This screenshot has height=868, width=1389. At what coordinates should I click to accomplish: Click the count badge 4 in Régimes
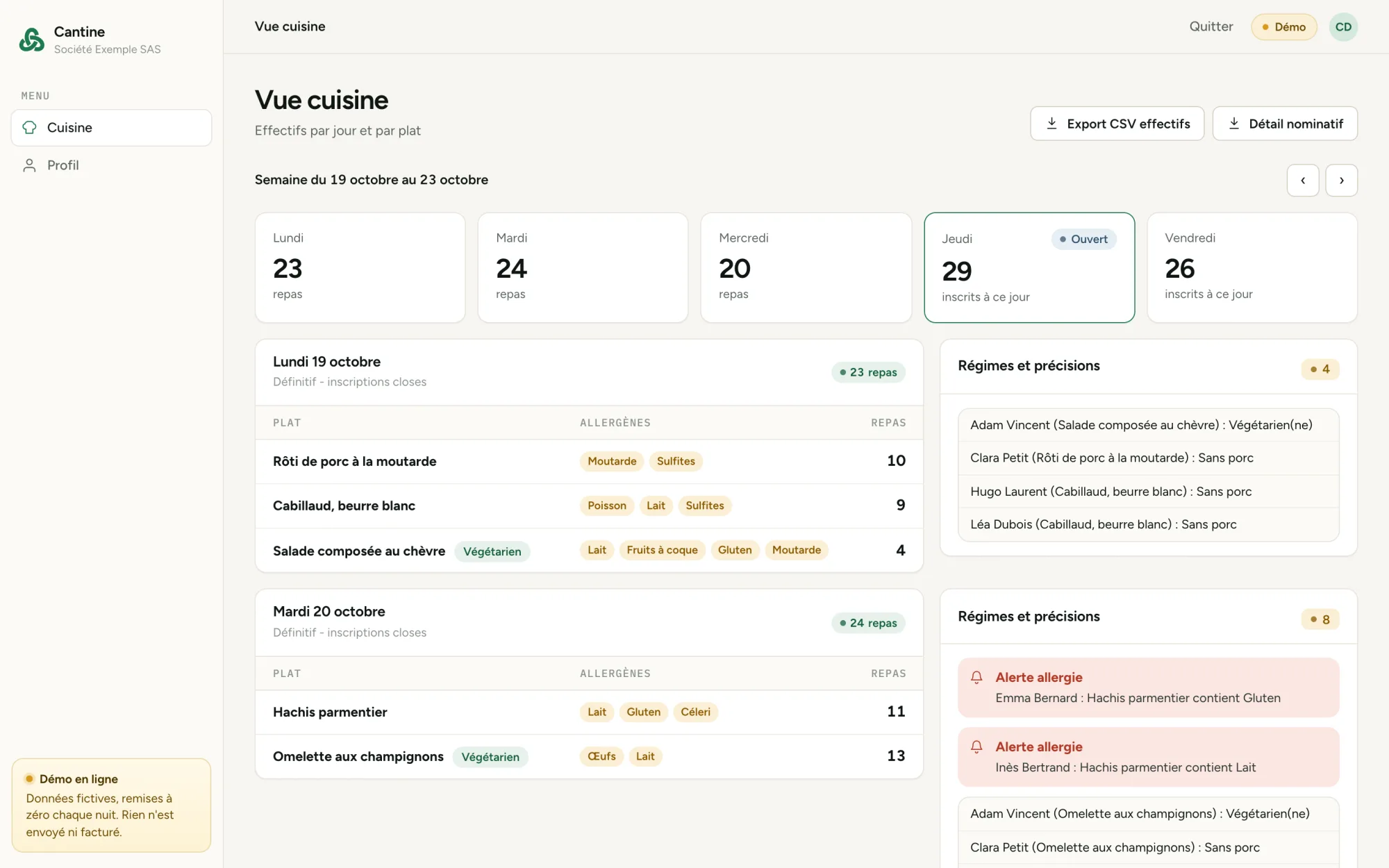(1320, 369)
